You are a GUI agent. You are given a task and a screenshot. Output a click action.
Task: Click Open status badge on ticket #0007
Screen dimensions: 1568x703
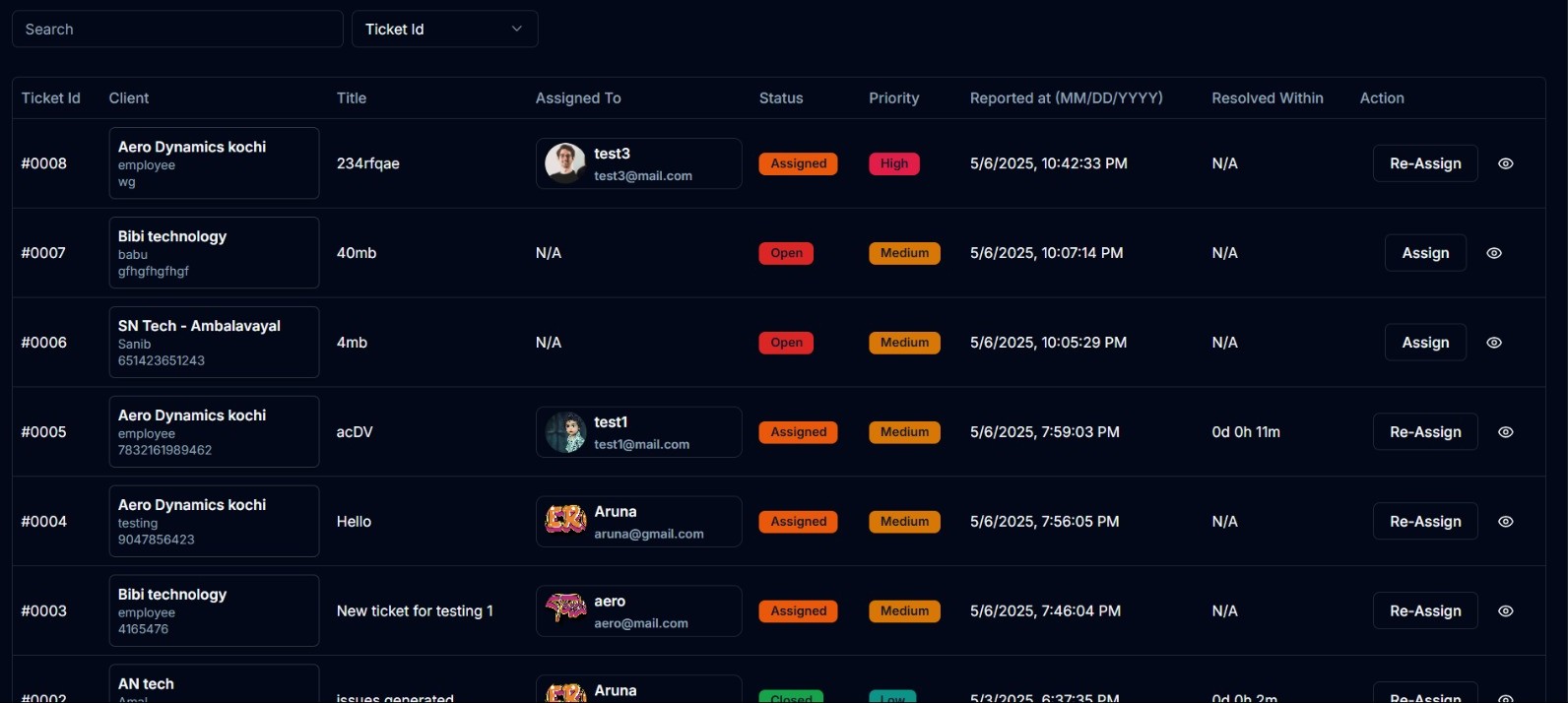[786, 253]
